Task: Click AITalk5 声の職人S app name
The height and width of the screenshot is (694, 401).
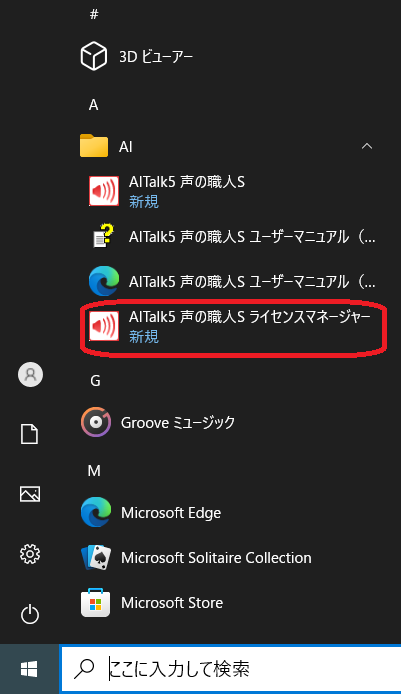Action: pyautogui.click(x=187, y=182)
